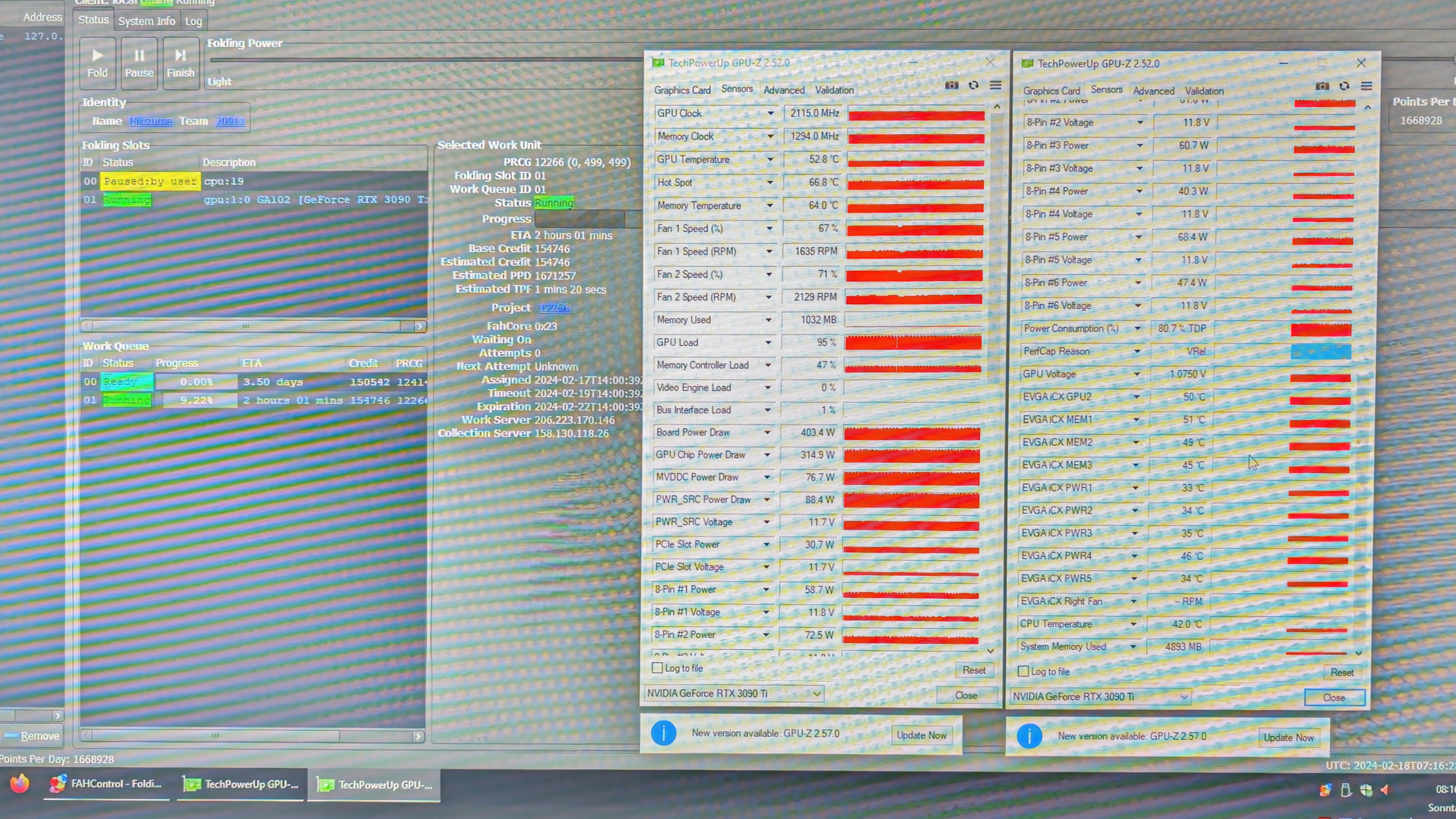Open the Memory Used sensor dropdown
This screenshot has height=819, width=1456.
pos(769,320)
